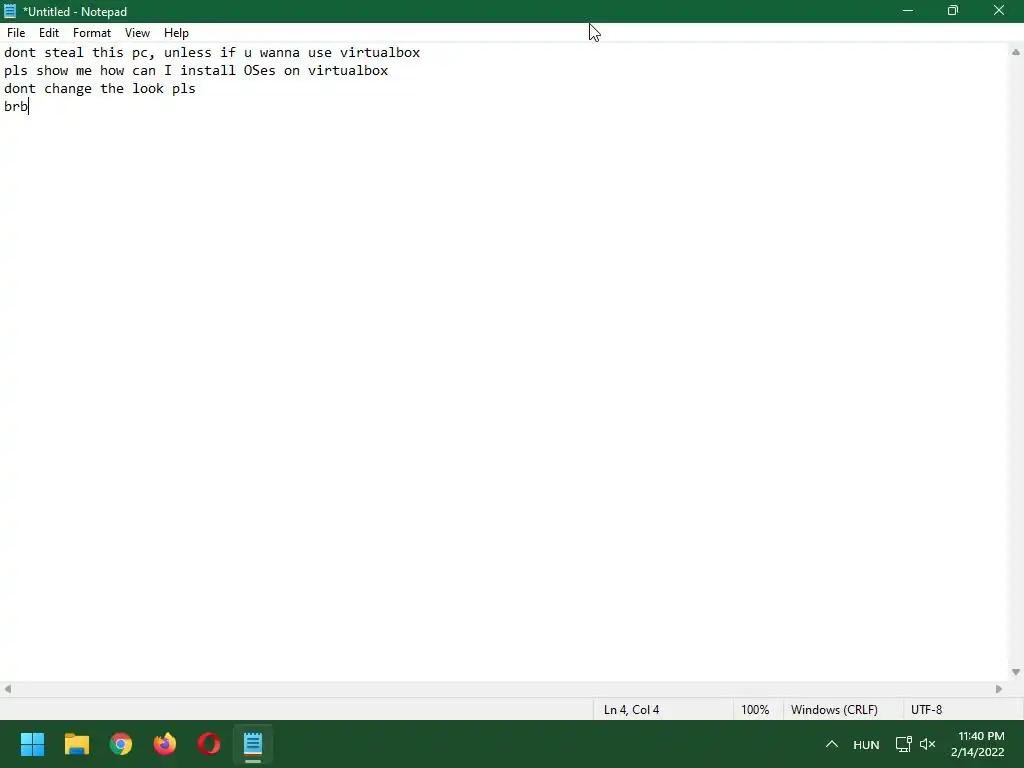Click the scroll left arrow
This screenshot has width=1024, height=768.
coord(8,689)
